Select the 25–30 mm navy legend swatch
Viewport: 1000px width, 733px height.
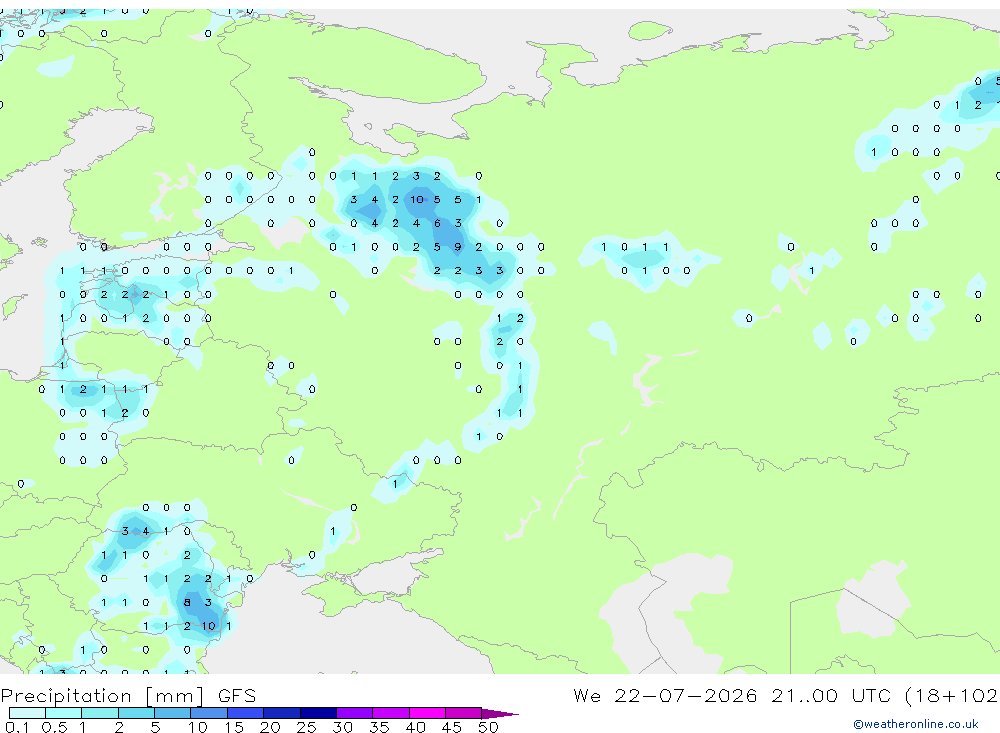[x=318, y=713]
